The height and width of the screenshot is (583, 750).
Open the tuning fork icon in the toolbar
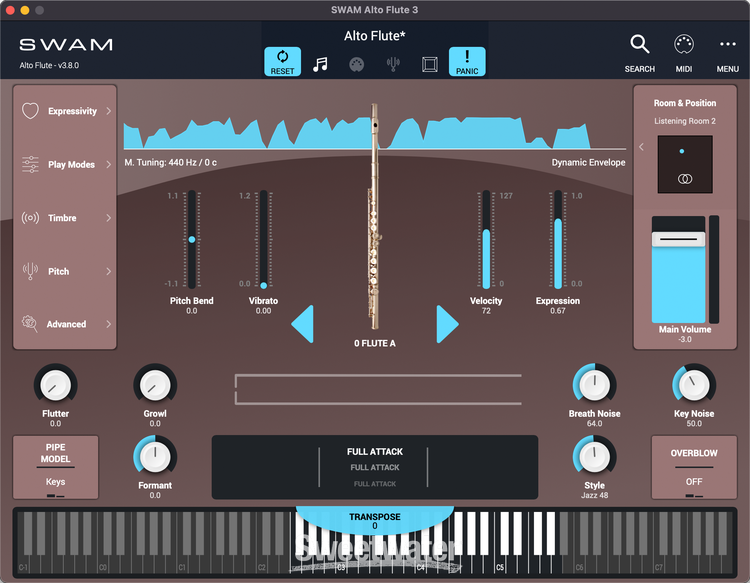tap(393, 64)
